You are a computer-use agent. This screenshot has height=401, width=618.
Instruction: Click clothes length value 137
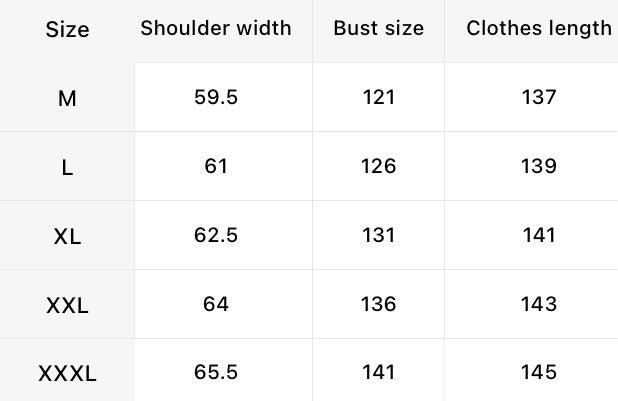[x=539, y=97]
